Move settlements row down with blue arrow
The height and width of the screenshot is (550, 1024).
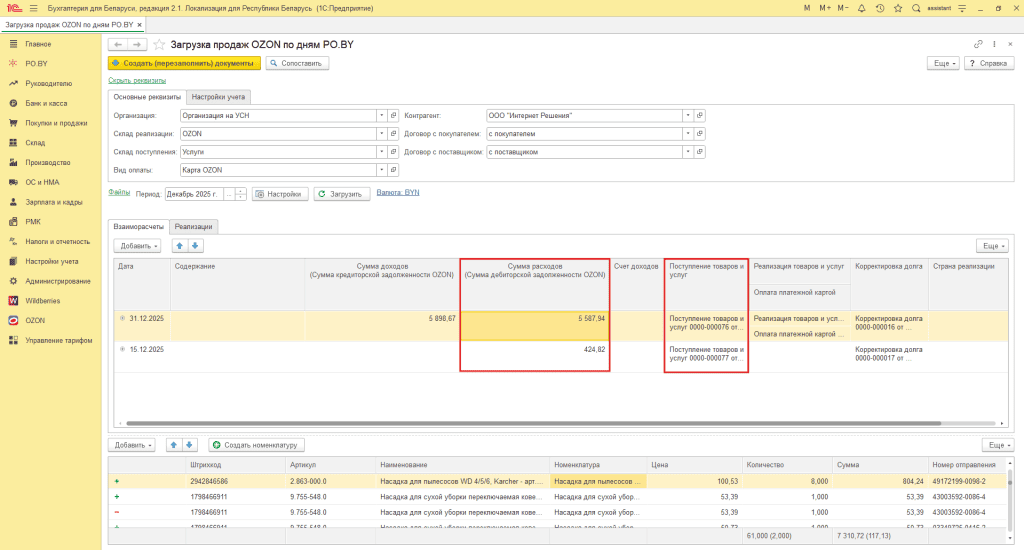pos(195,246)
